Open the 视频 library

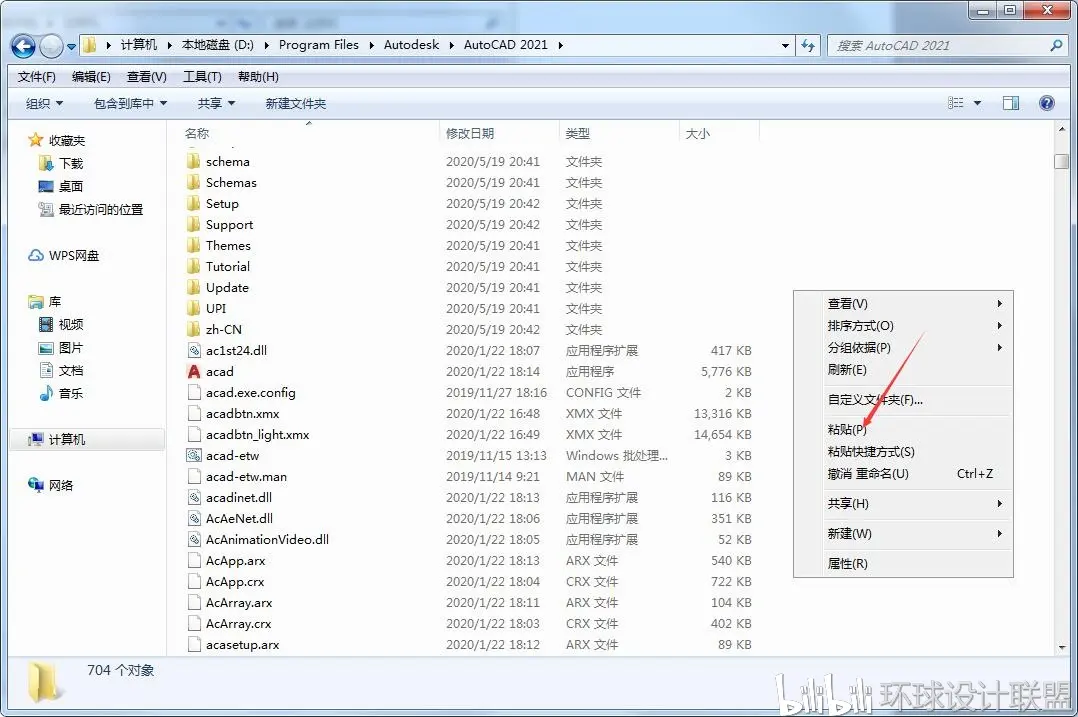pyautogui.click(x=70, y=324)
